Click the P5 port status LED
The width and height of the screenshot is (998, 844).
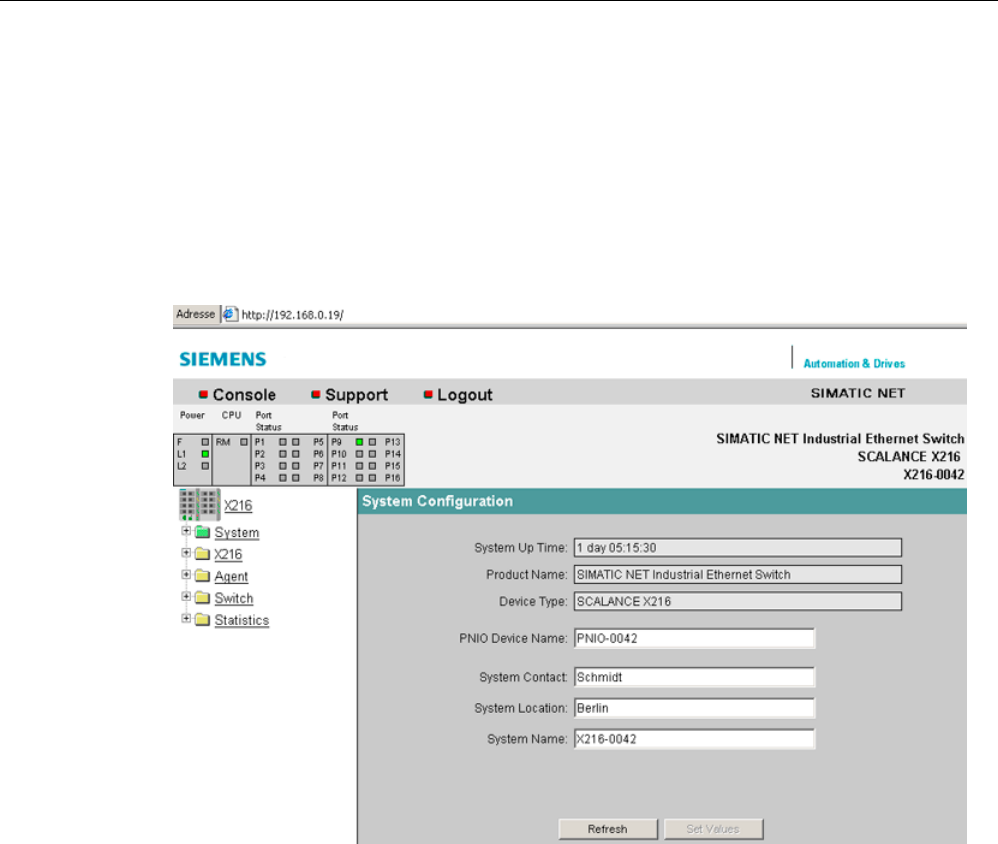(x=295, y=442)
